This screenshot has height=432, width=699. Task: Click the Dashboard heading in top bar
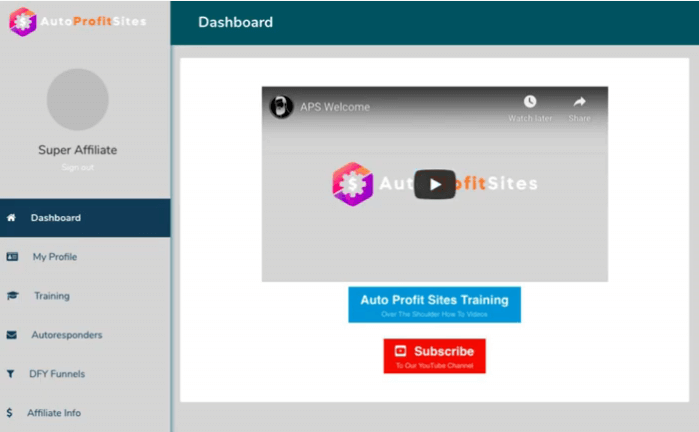(235, 22)
